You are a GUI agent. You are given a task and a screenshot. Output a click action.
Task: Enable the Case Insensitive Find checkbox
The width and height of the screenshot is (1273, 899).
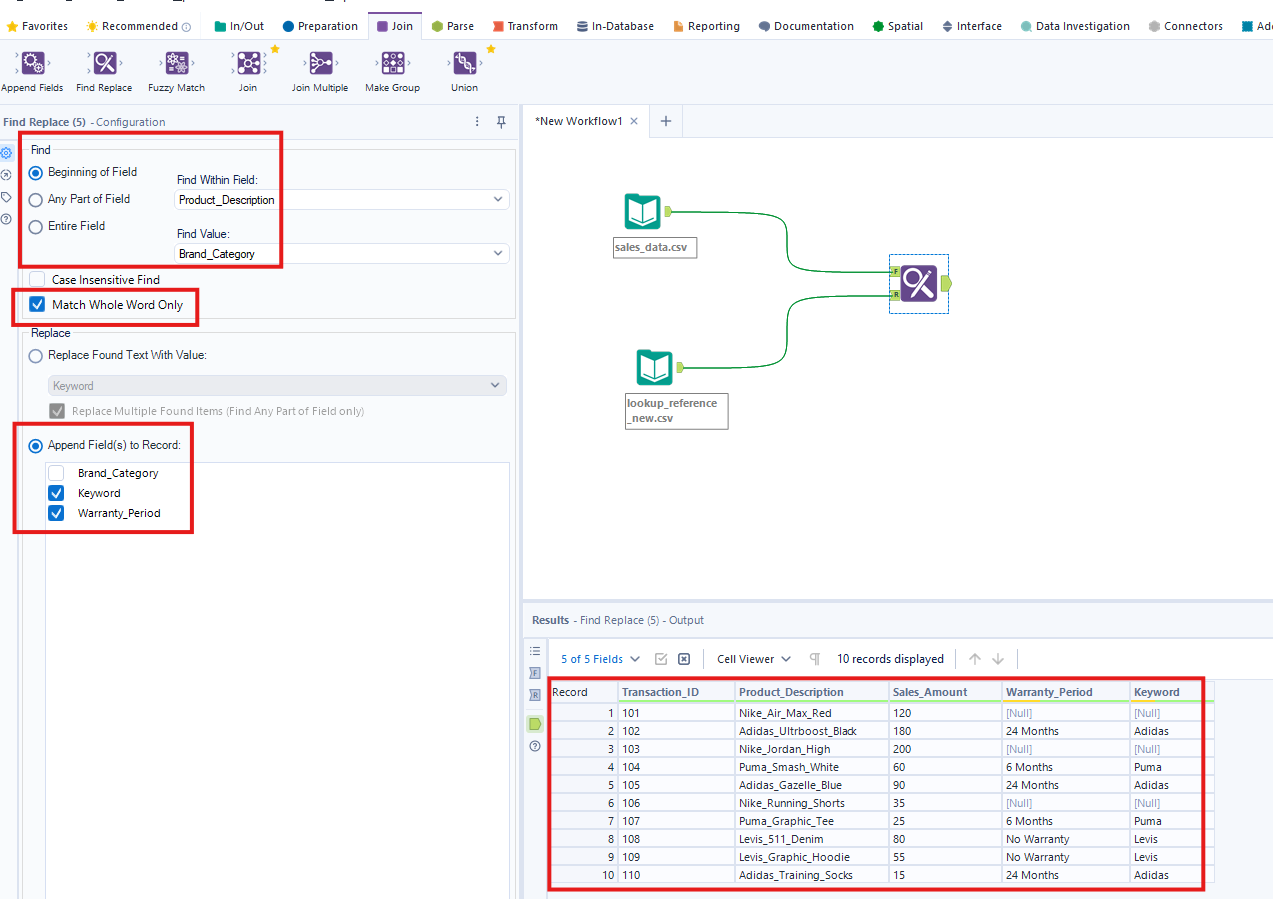tap(37, 280)
